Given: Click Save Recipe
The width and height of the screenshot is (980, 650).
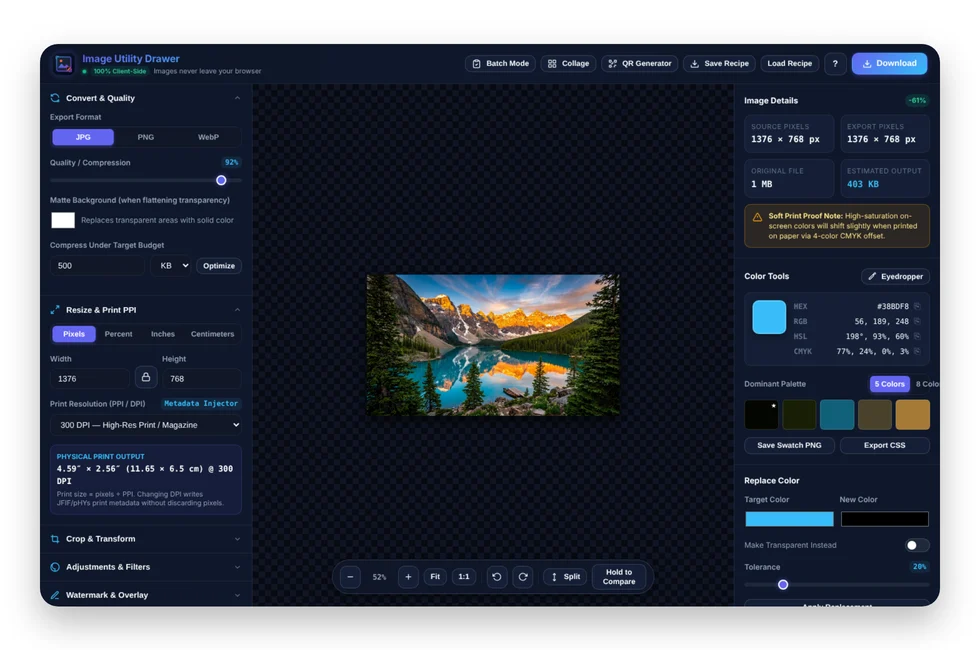Looking at the screenshot, I should coord(719,64).
